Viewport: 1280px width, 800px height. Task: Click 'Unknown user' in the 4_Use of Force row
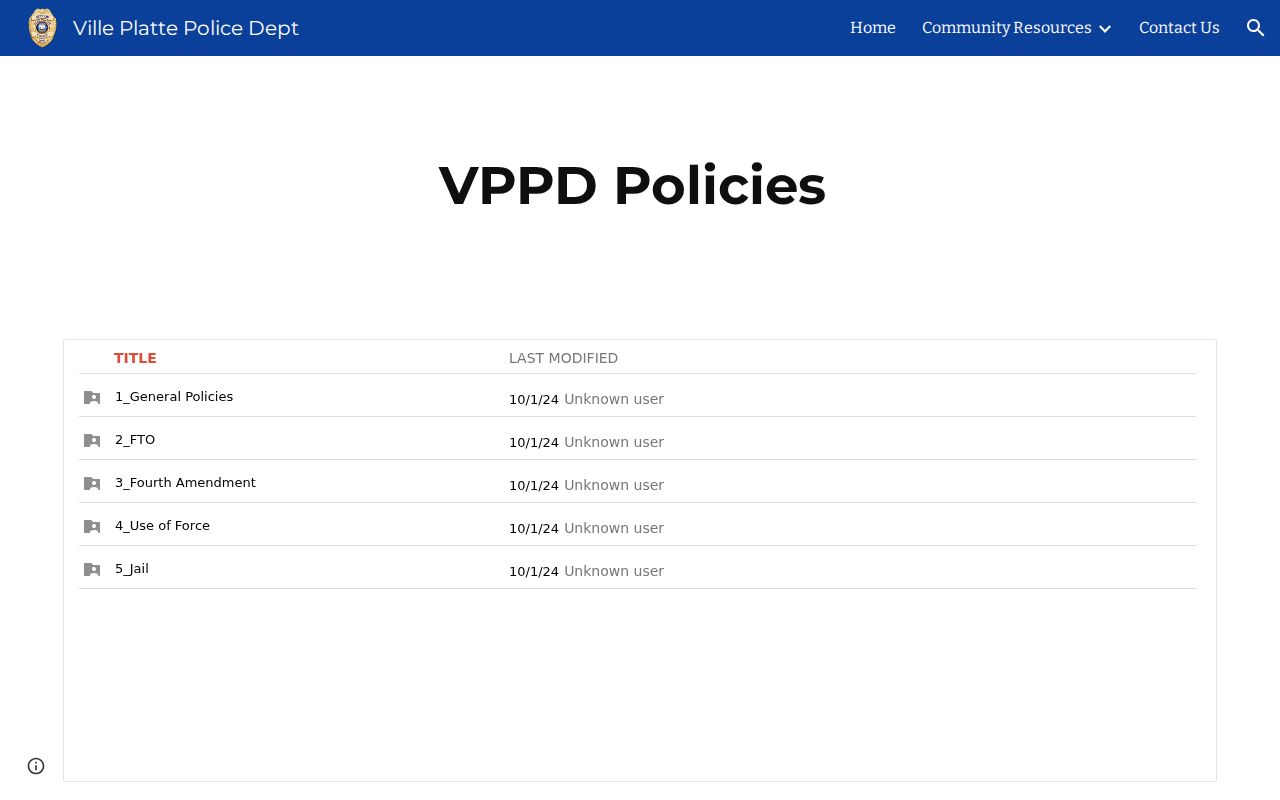pos(614,528)
